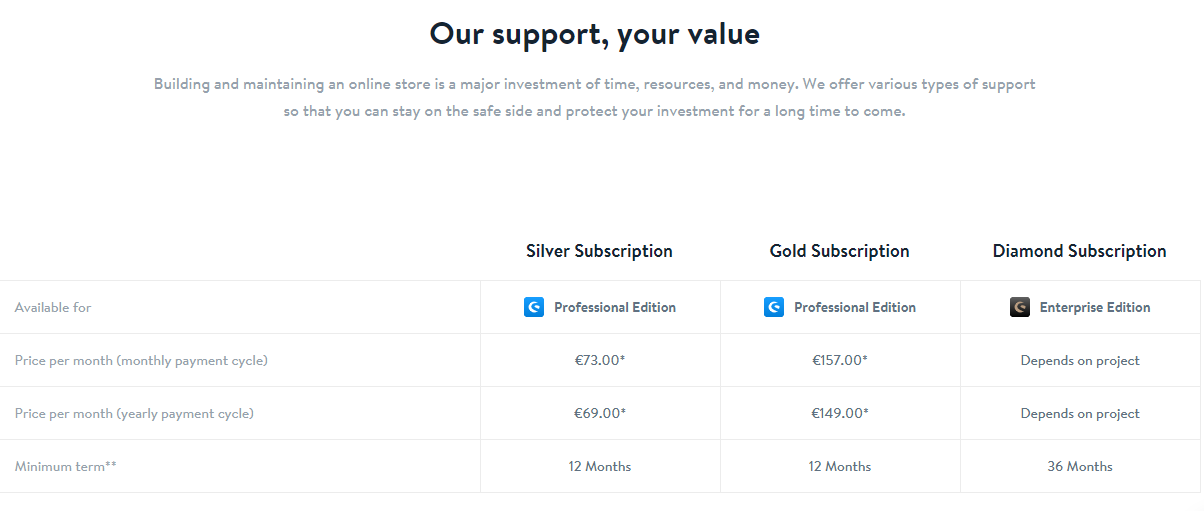Select the Gold Subscription column heading
Image resolution: width=1204 pixels, height=511 pixels.
point(839,251)
